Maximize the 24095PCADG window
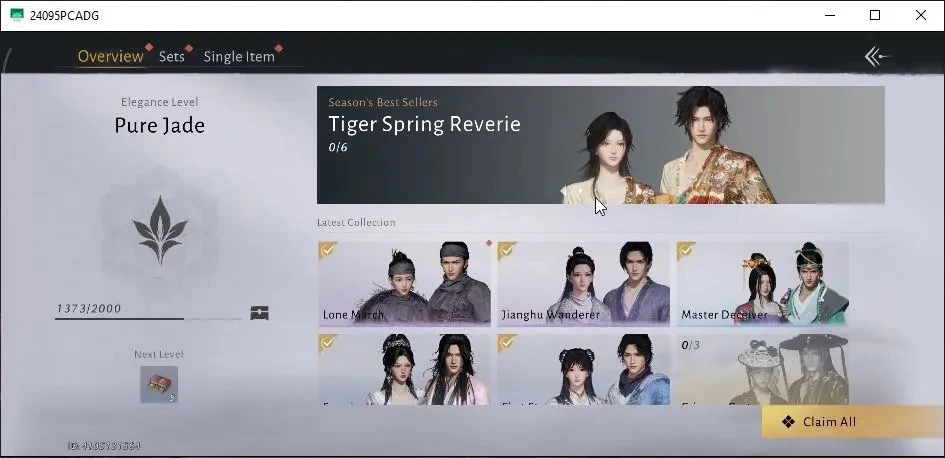Image resolution: width=945 pixels, height=458 pixels. (x=875, y=15)
